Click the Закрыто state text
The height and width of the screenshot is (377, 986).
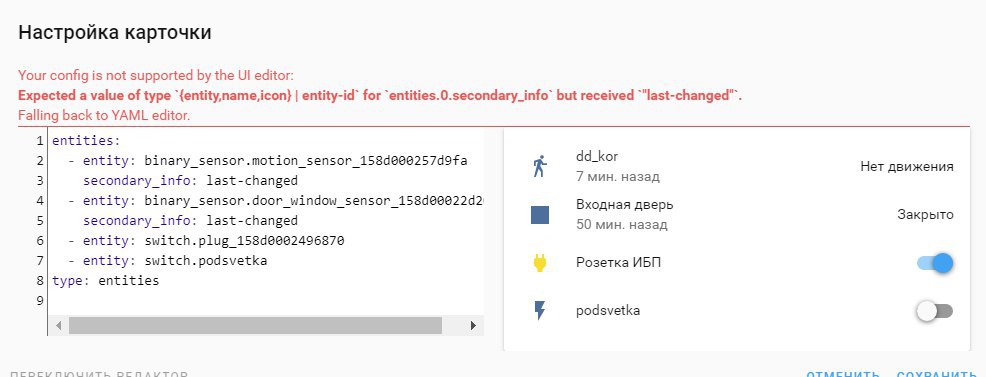[925, 215]
